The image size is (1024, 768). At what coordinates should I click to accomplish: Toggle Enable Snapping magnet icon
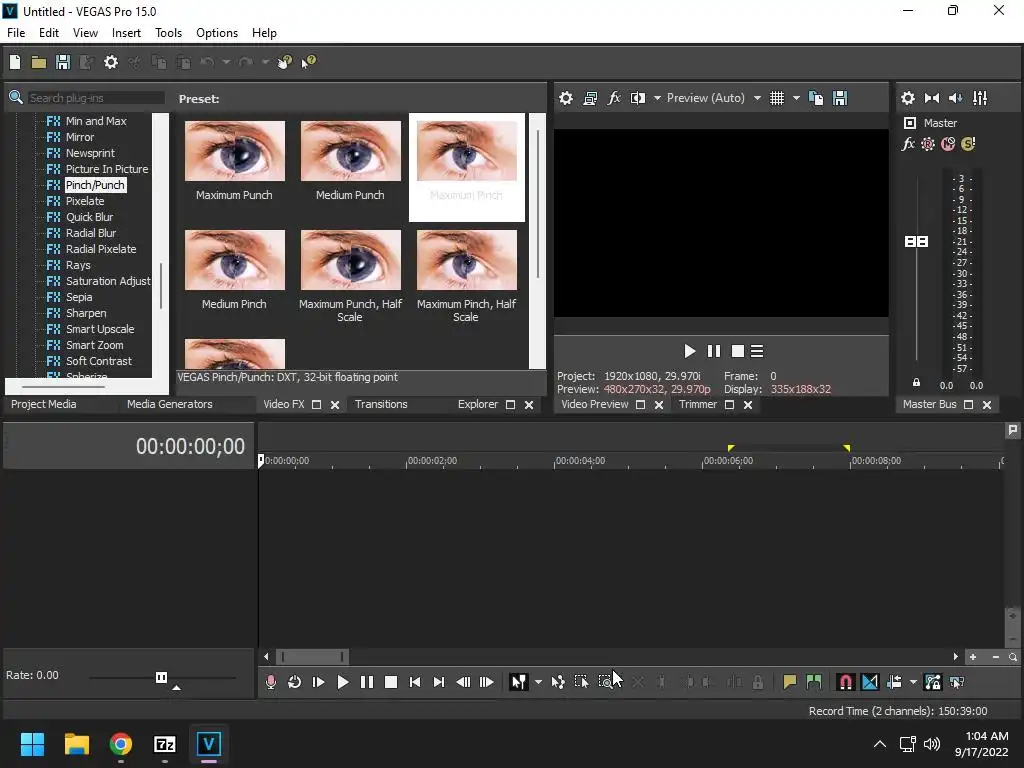846,682
